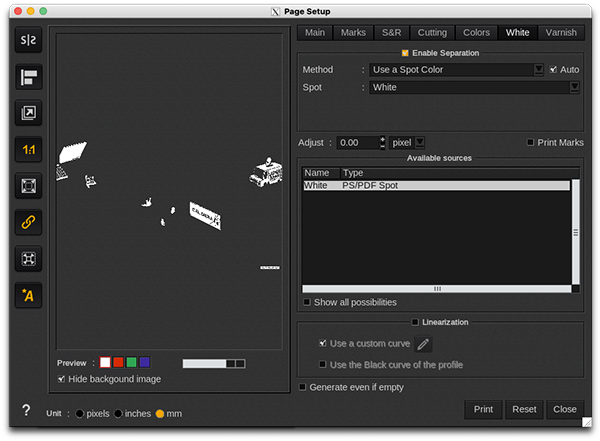This screenshot has width=600, height=441.
Task: Toggle the Enable Separation checkbox
Action: tap(405, 52)
